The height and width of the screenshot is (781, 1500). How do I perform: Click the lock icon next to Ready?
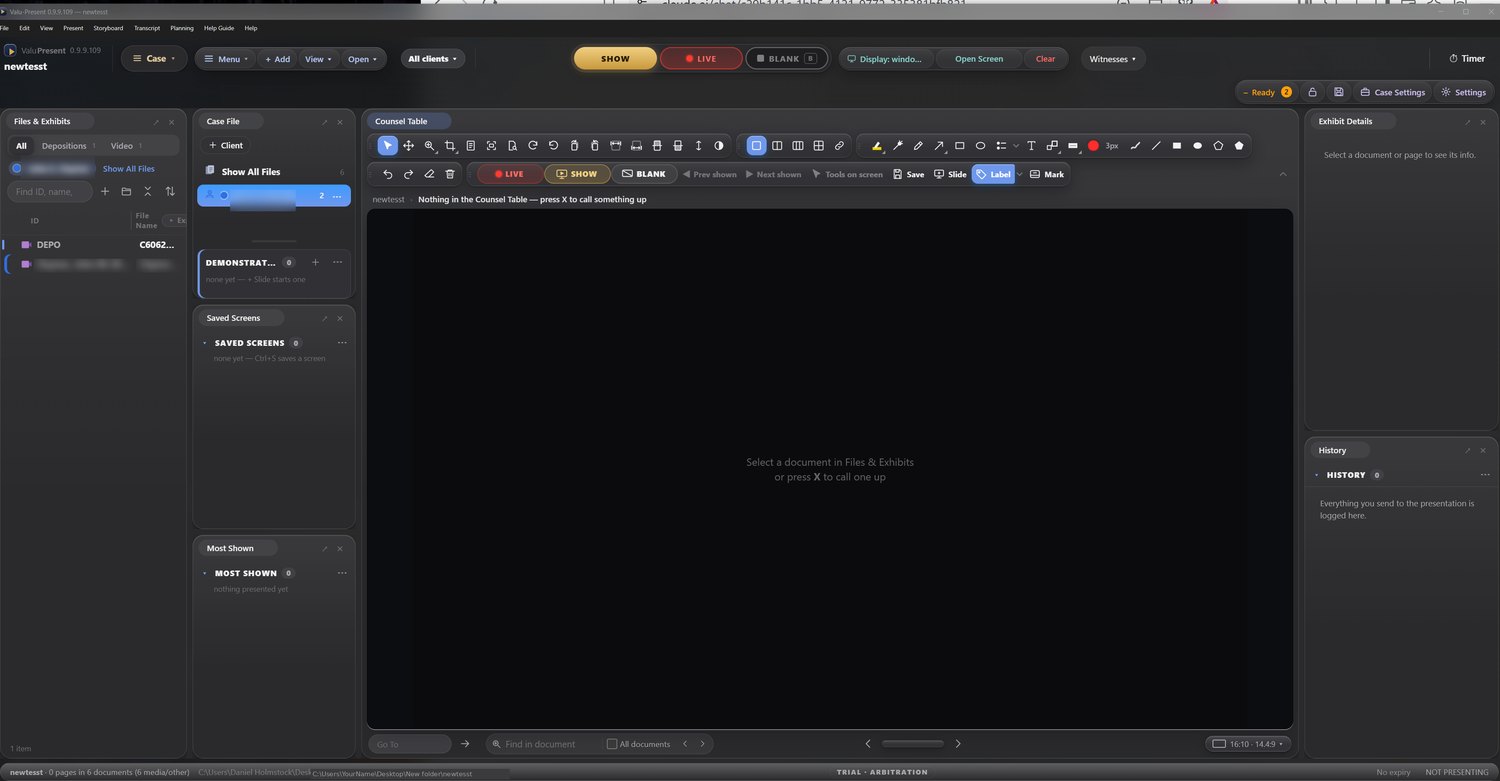point(1312,92)
